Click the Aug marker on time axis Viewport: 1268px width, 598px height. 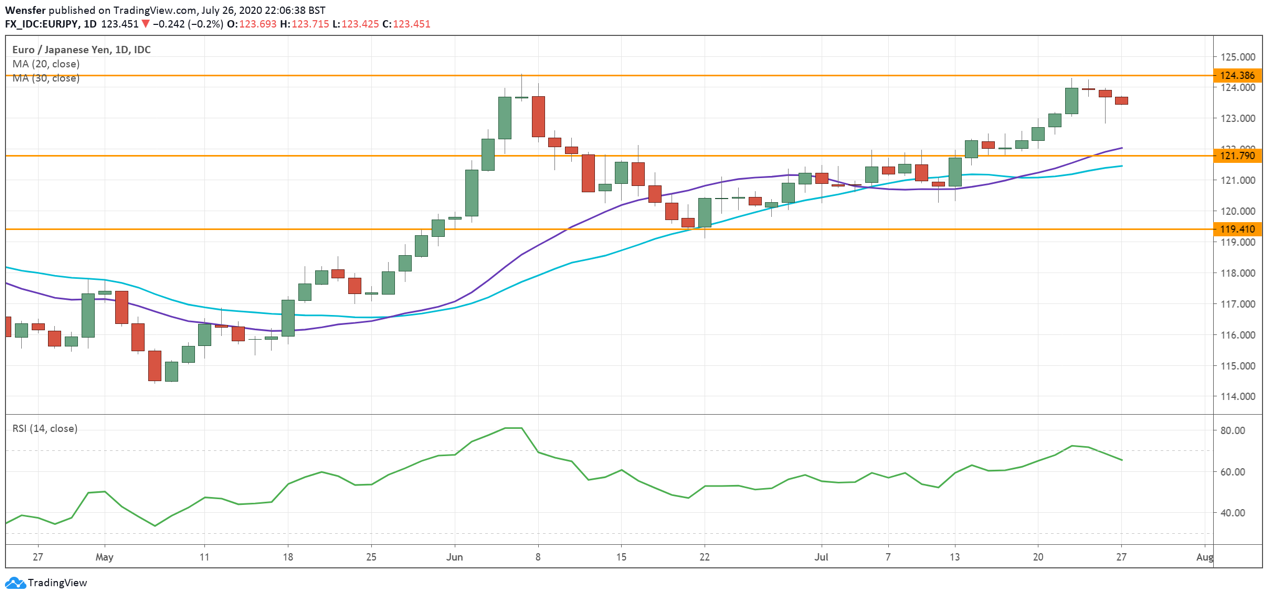[x=1204, y=558]
